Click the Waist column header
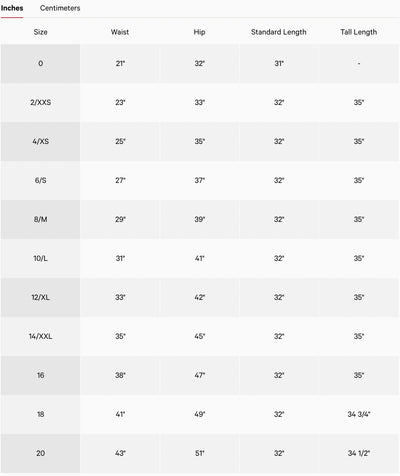 (120, 32)
